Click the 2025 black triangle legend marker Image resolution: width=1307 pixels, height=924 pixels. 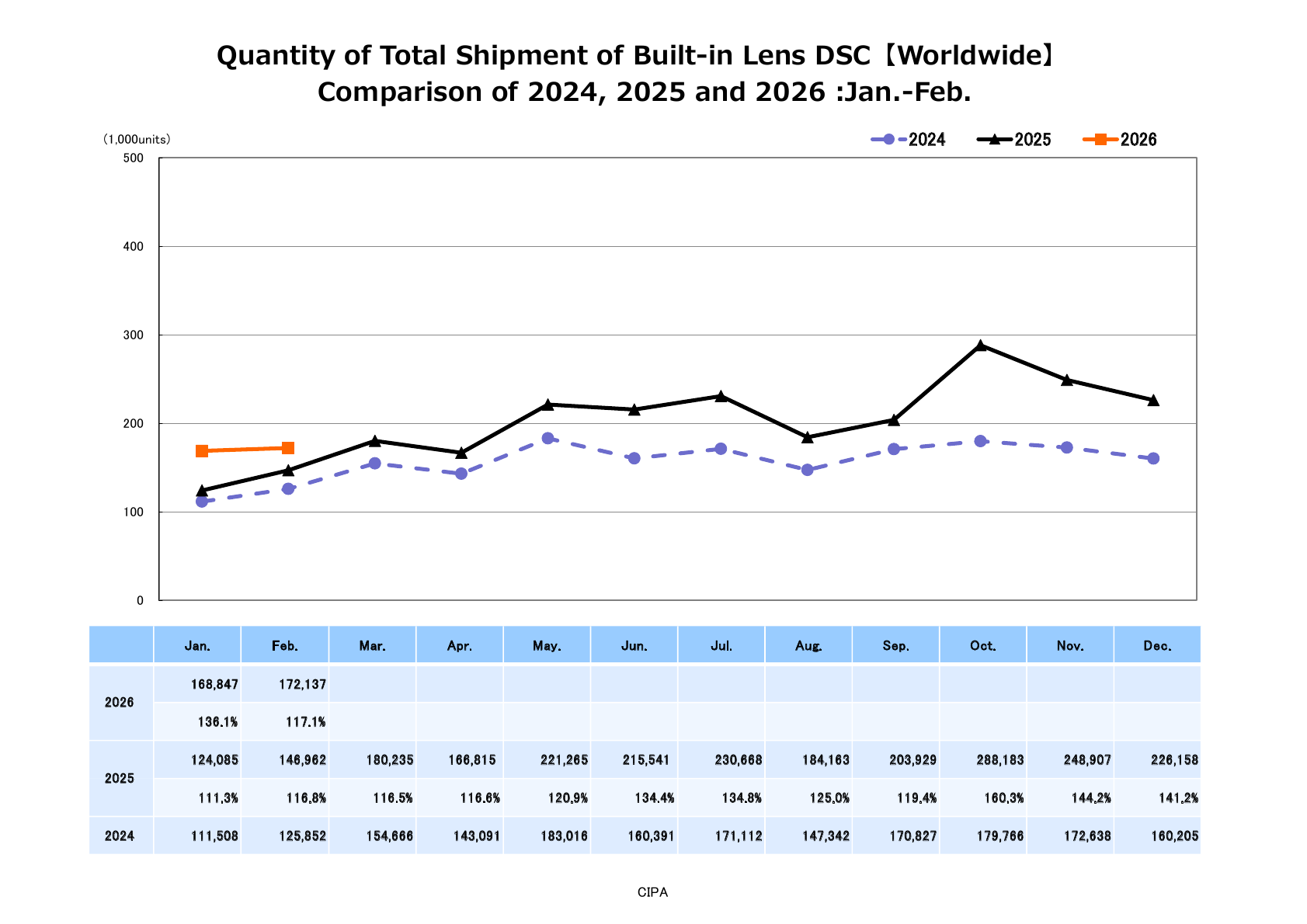point(995,140)
